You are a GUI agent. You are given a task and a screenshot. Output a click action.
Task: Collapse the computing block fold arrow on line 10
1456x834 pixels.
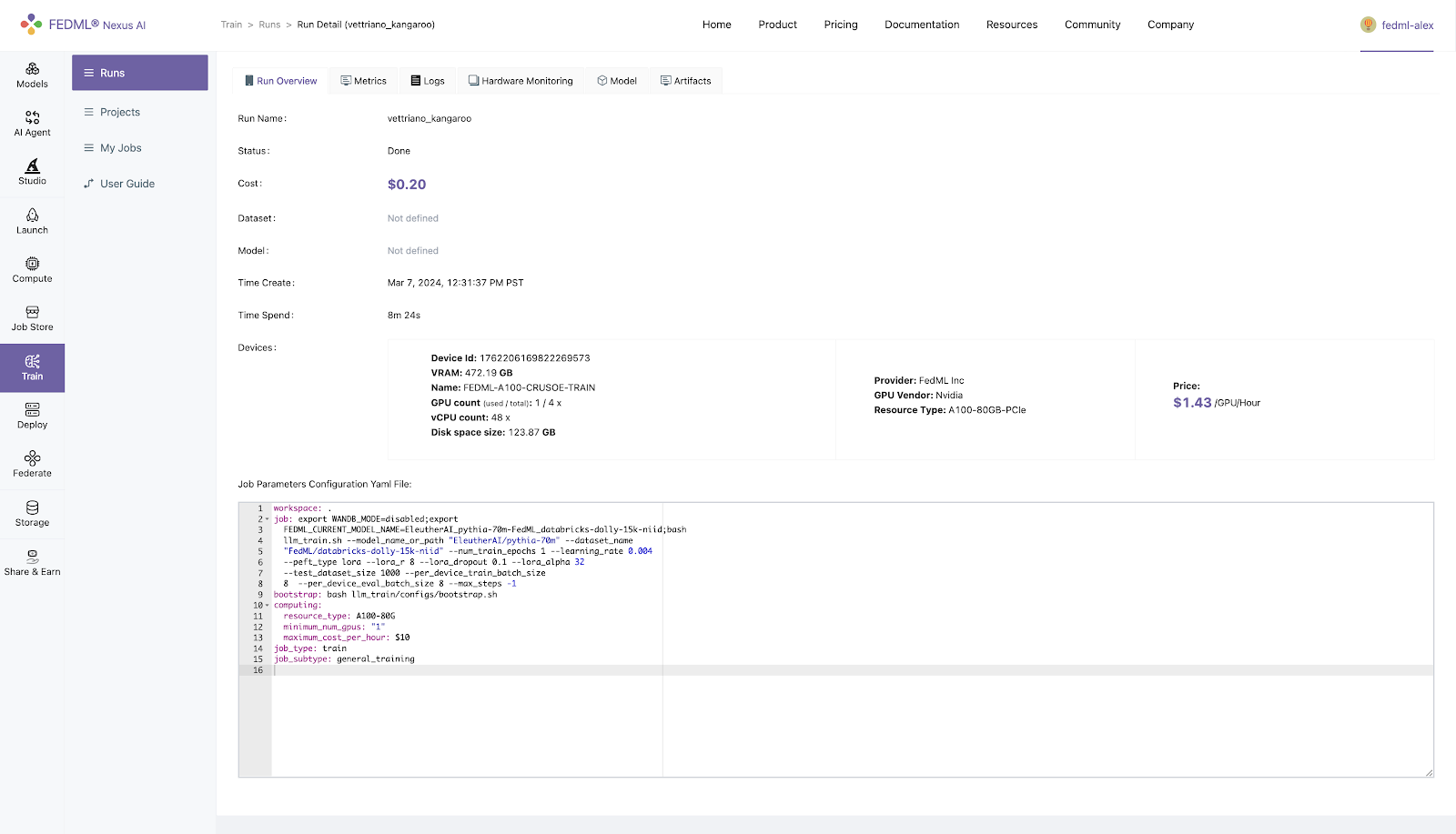pyautogui.click(x=268, y=606)
